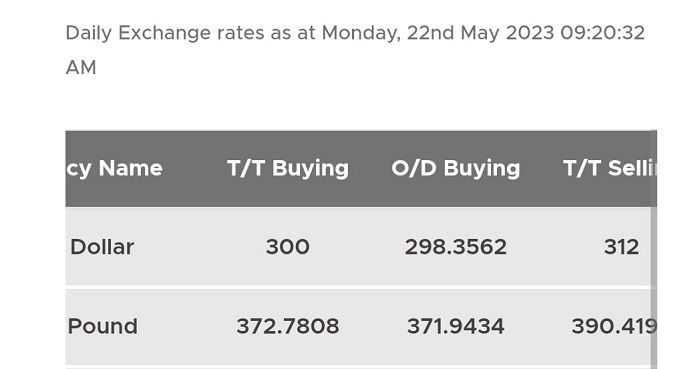Click Dollar T/T Buying value 300
700x369 pixels.
[288, 247]
